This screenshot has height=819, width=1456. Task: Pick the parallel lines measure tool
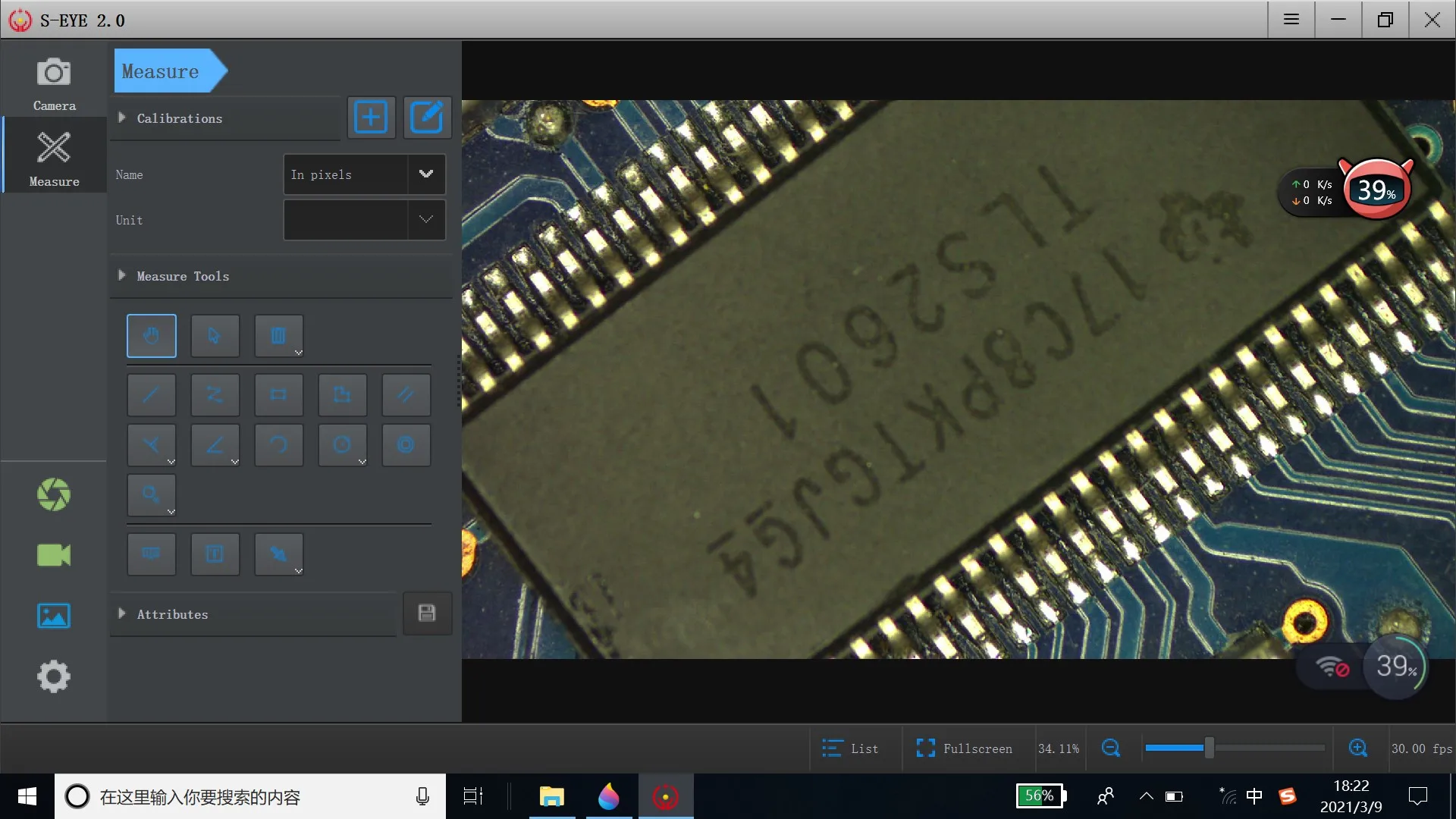[x=406, y=394]
